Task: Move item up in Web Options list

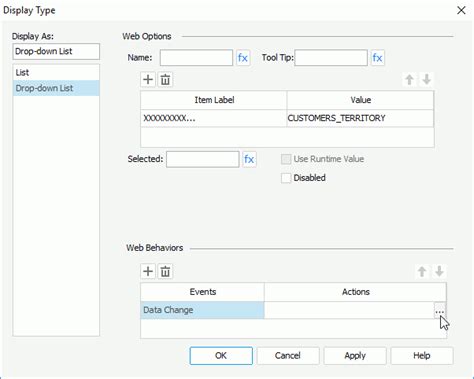Action: 409,80
